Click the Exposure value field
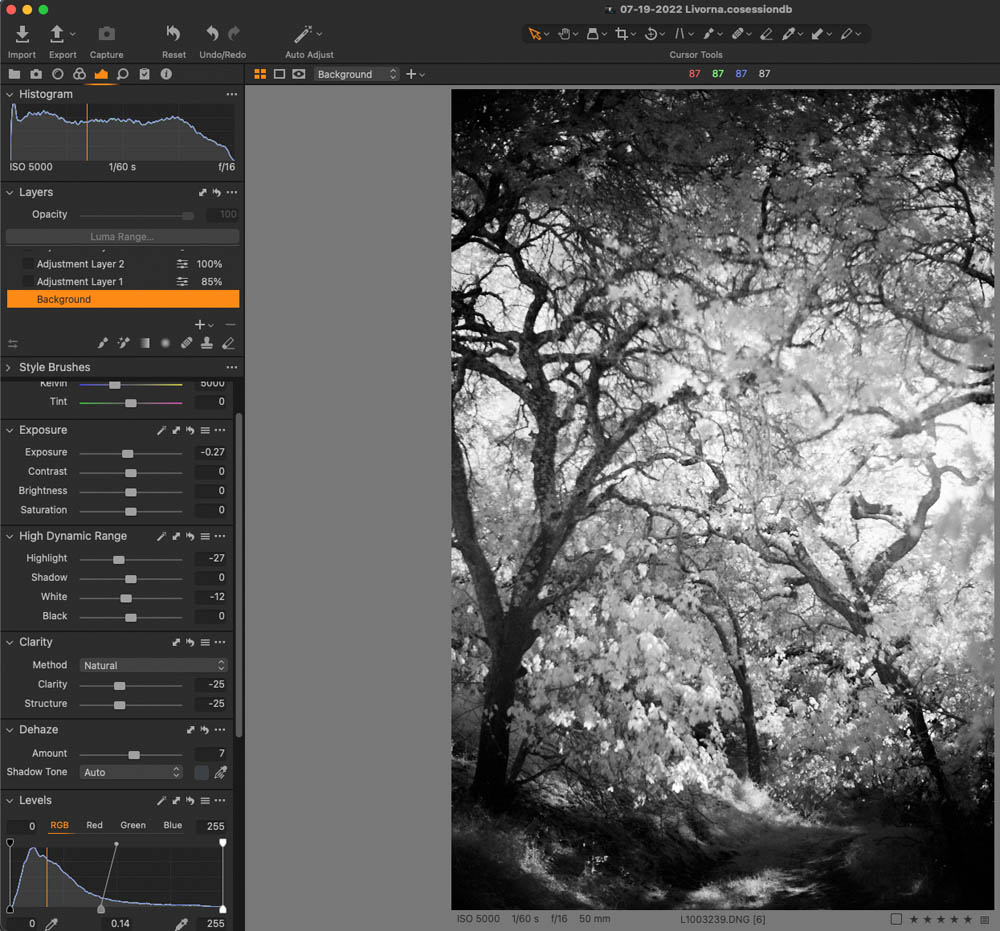 pos(212,452)
